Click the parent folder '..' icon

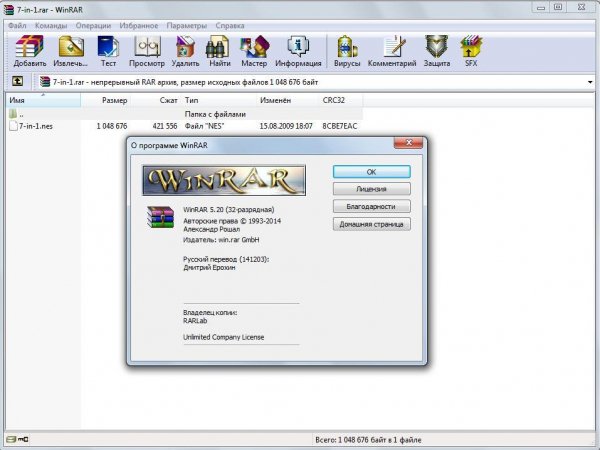(13, 114)
